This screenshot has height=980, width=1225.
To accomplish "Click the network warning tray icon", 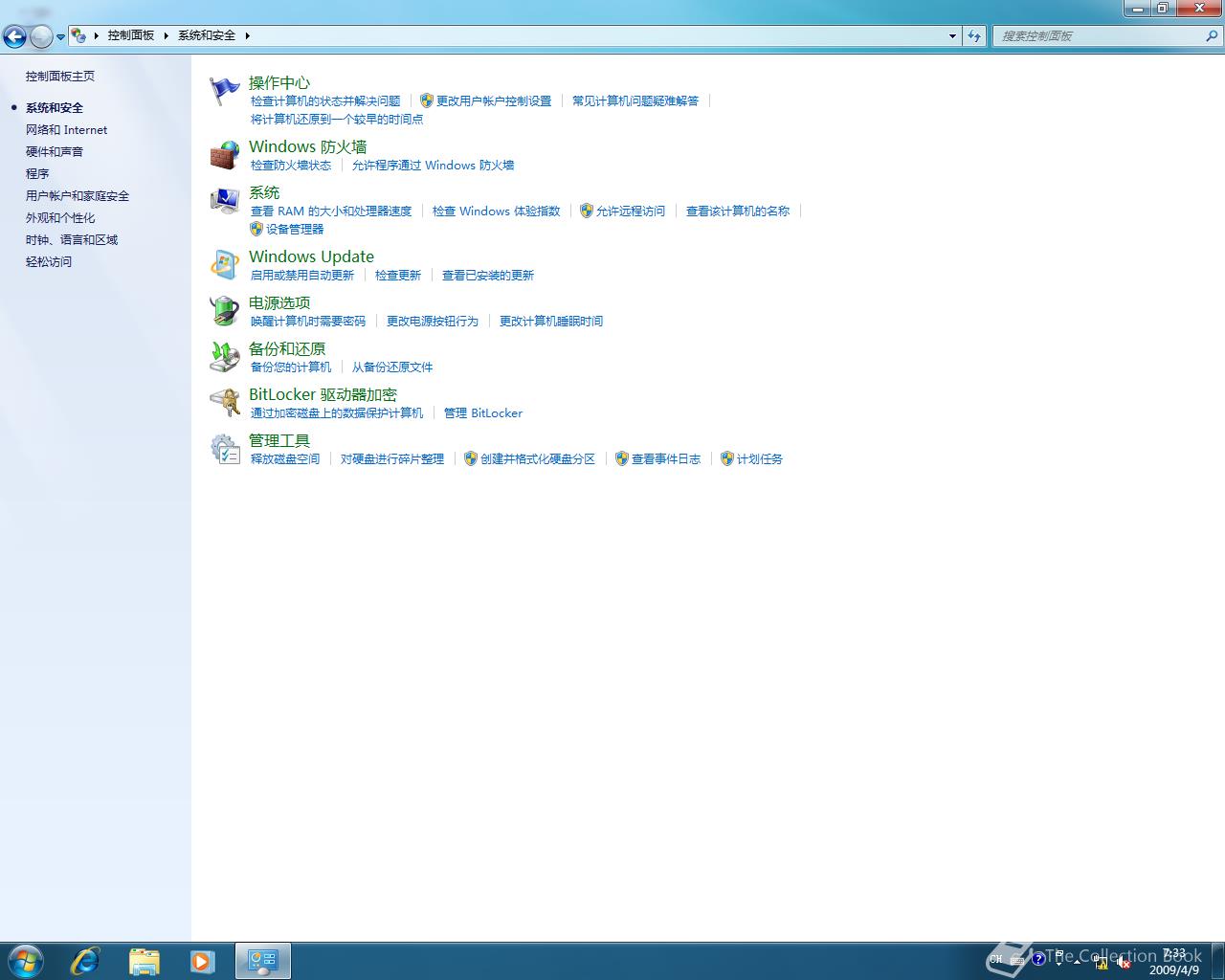I will click(1101, 962).
